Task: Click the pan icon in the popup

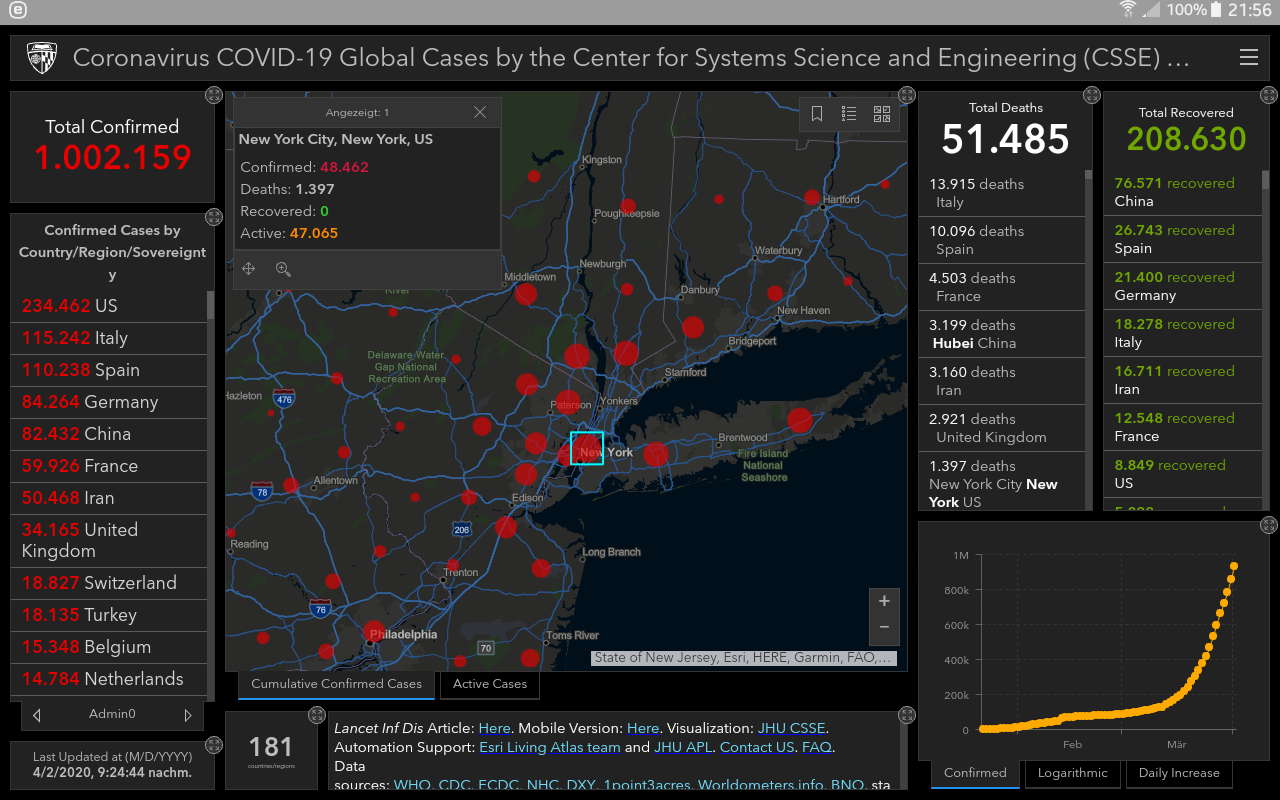Action: [x=249, y=269]
